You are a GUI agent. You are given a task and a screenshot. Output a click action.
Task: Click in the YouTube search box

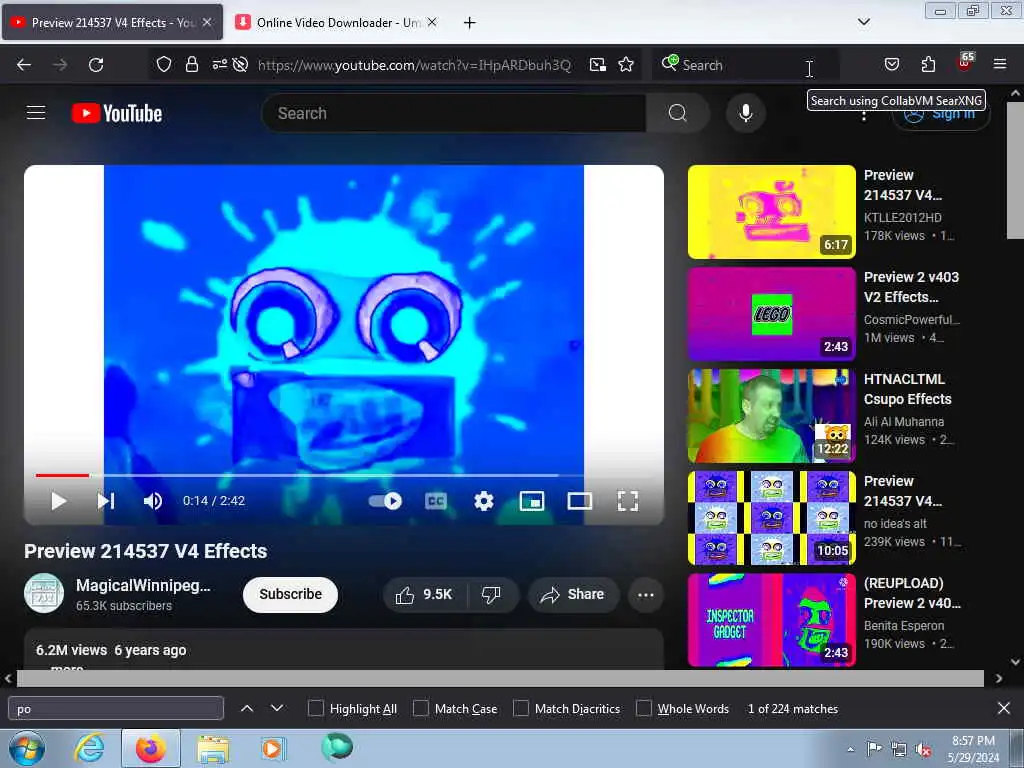455,113
